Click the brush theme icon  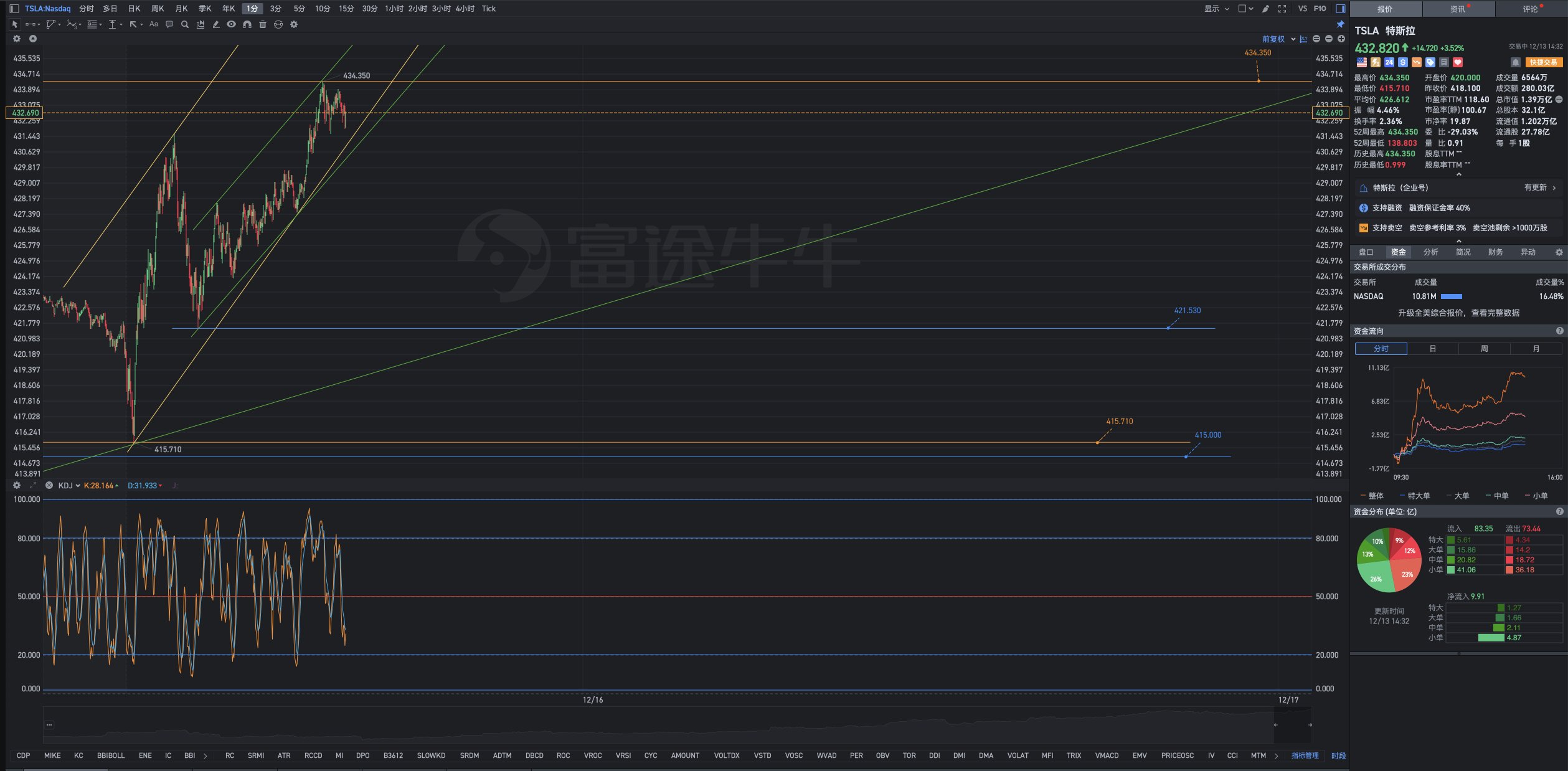click(x=1265, y=9)
